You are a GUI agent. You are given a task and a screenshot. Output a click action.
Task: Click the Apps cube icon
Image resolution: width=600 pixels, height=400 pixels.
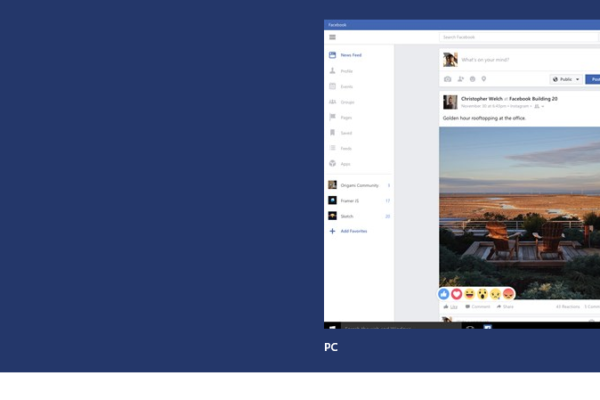pyautogui.click(x=332, y=163)
